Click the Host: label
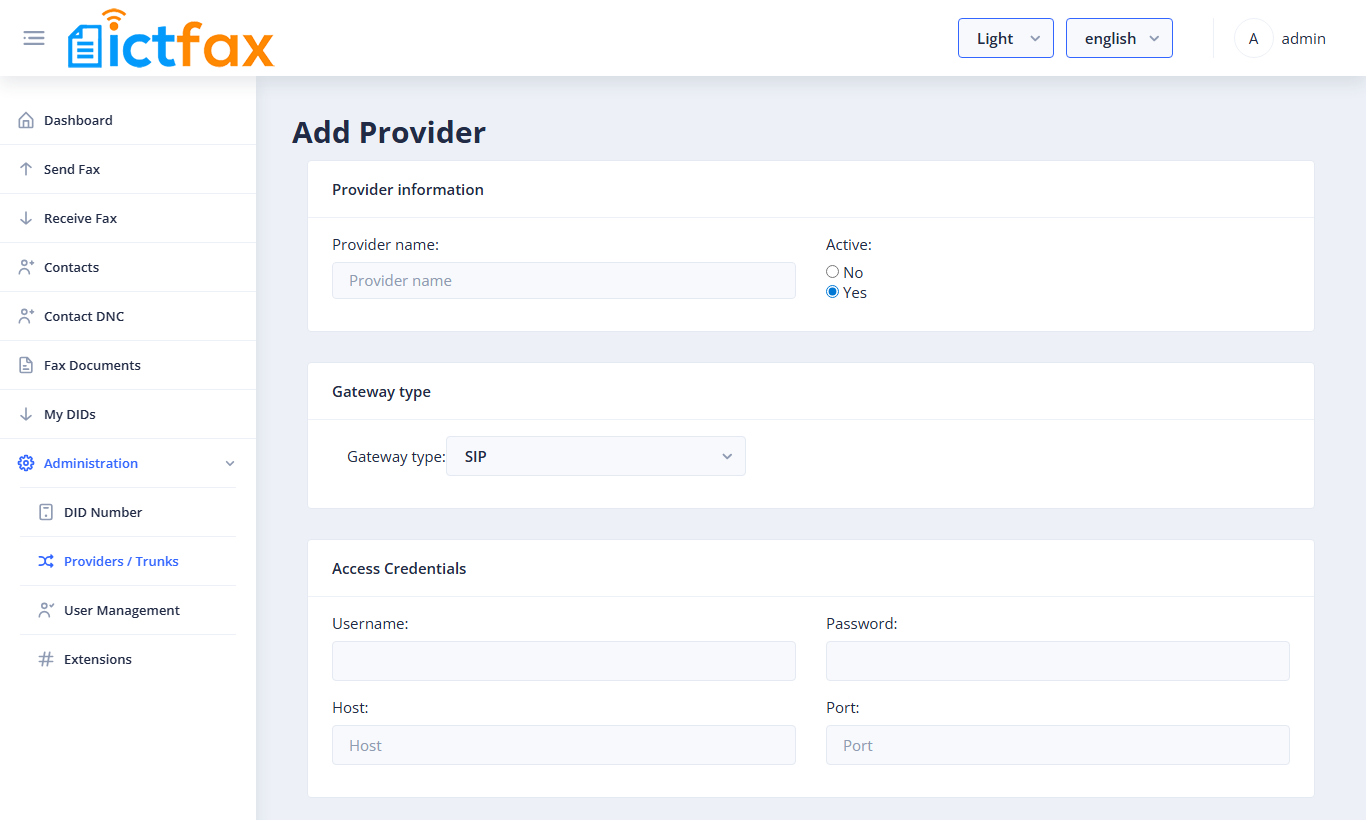Viewport: 1366px width, 820px height. click(x=350, y=707)
